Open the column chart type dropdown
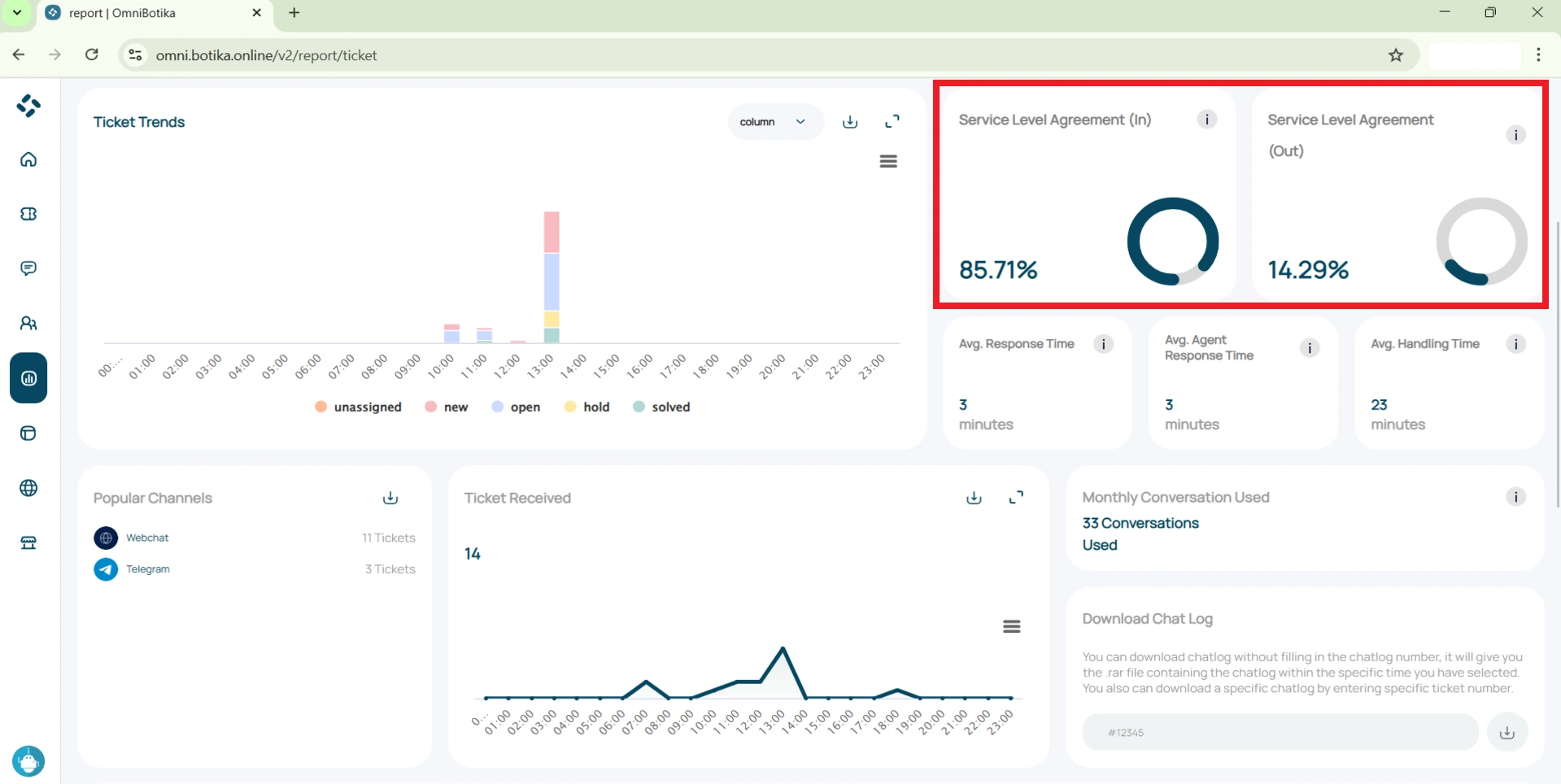Screen dimensions: 1561x784 click(x=775, y=122)
